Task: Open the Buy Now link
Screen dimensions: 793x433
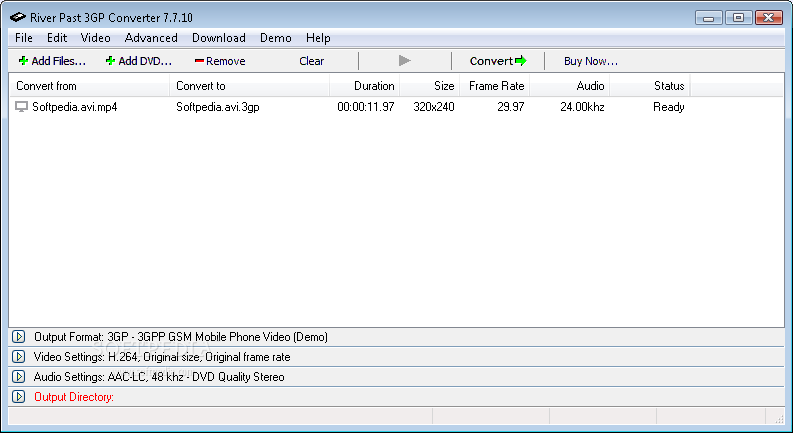Action: pyautogui.click(x=591, y=61)
